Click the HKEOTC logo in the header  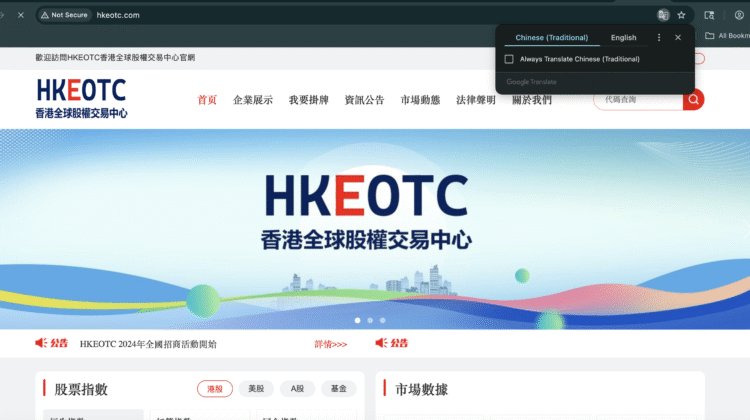point(82,99)
